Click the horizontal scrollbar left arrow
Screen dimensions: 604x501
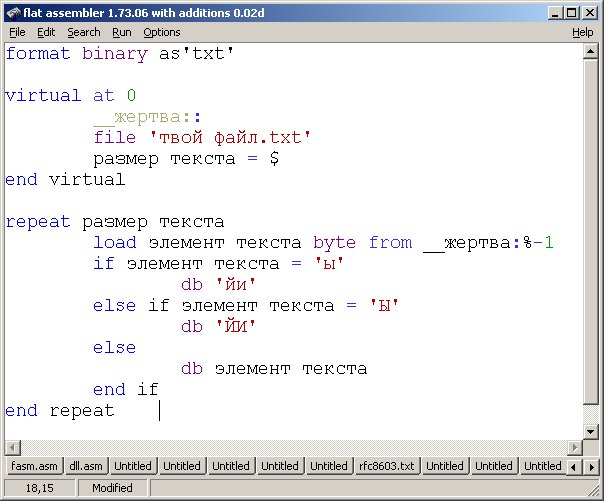13,447
